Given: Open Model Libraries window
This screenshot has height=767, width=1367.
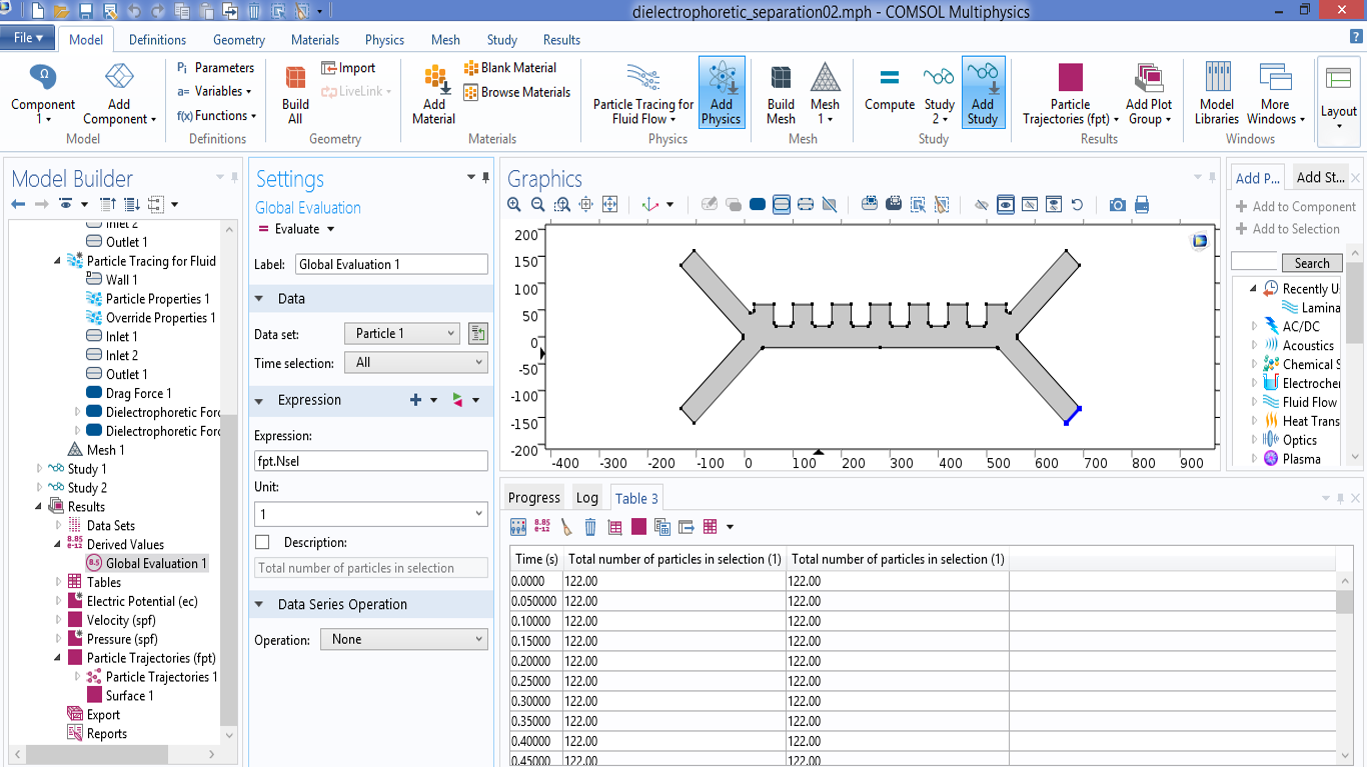Looking at the screenshot, I should tap(1216, 92).
